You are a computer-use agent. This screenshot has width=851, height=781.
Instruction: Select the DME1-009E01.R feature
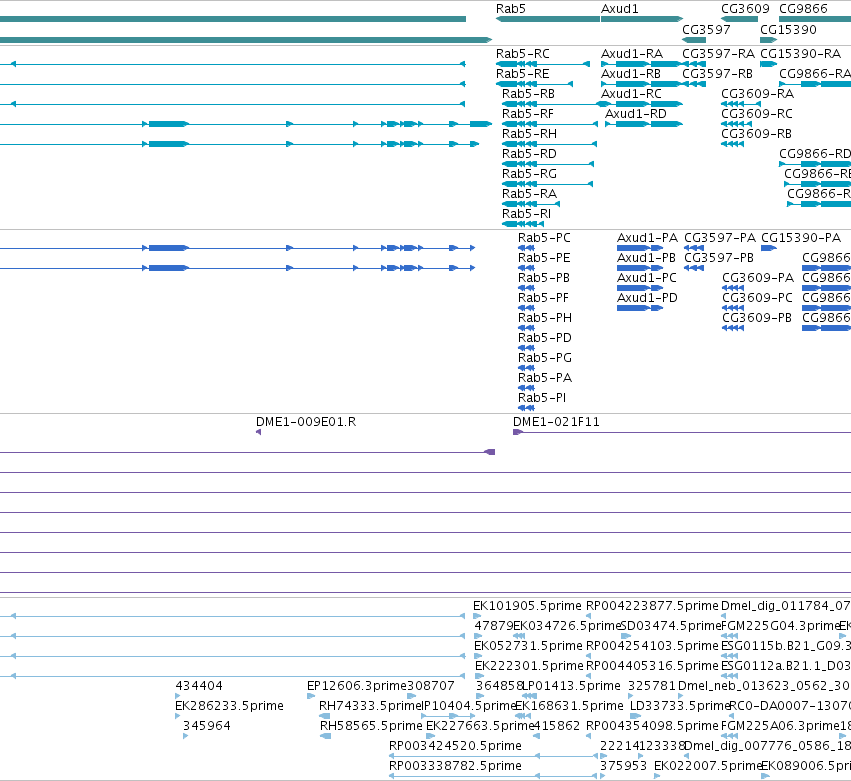coord(306,422)
